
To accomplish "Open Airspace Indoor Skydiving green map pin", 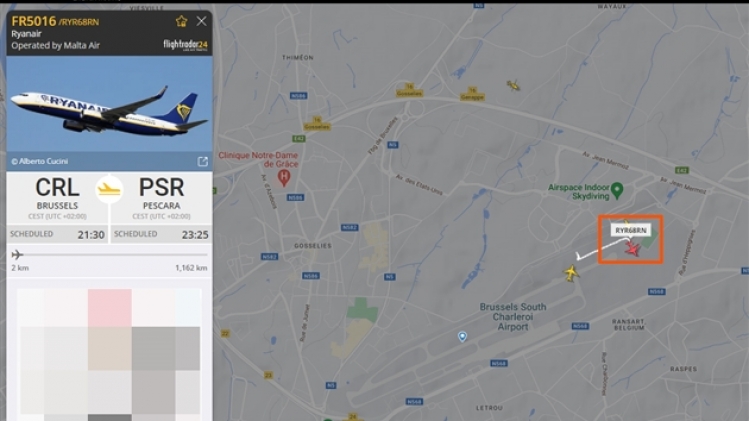I will [617, 190].
